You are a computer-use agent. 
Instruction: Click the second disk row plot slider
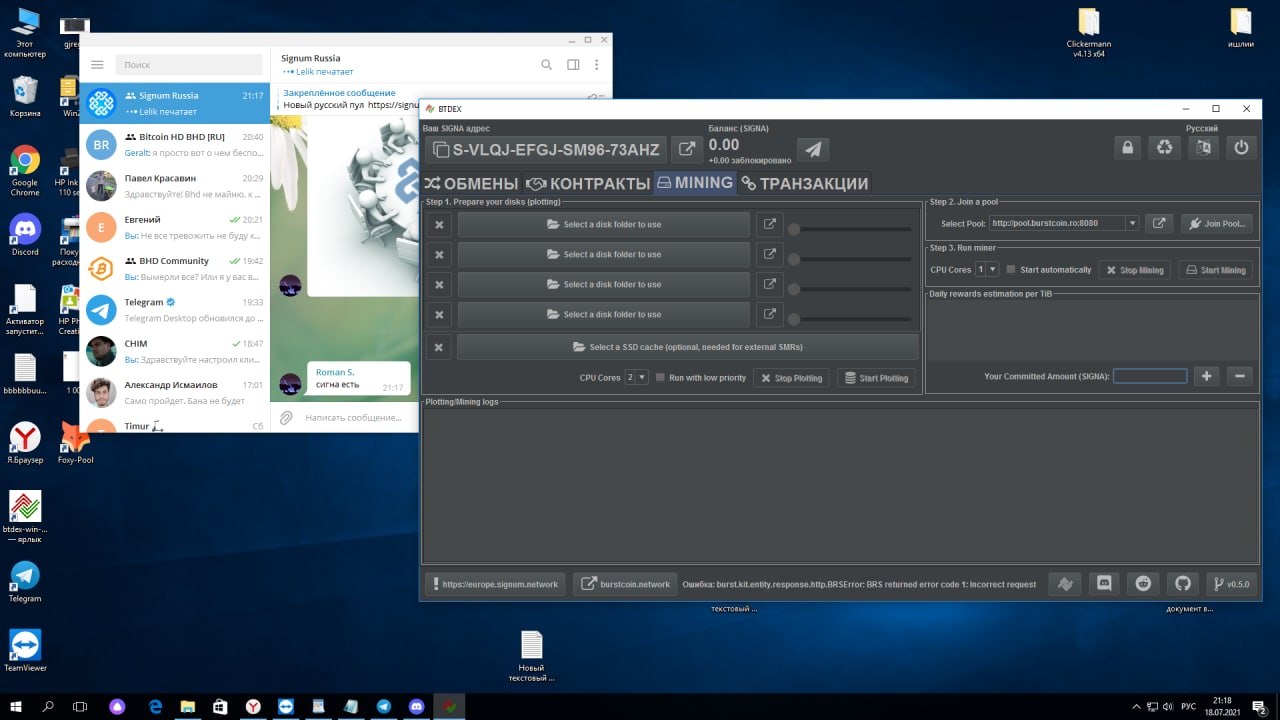point(849,259)
